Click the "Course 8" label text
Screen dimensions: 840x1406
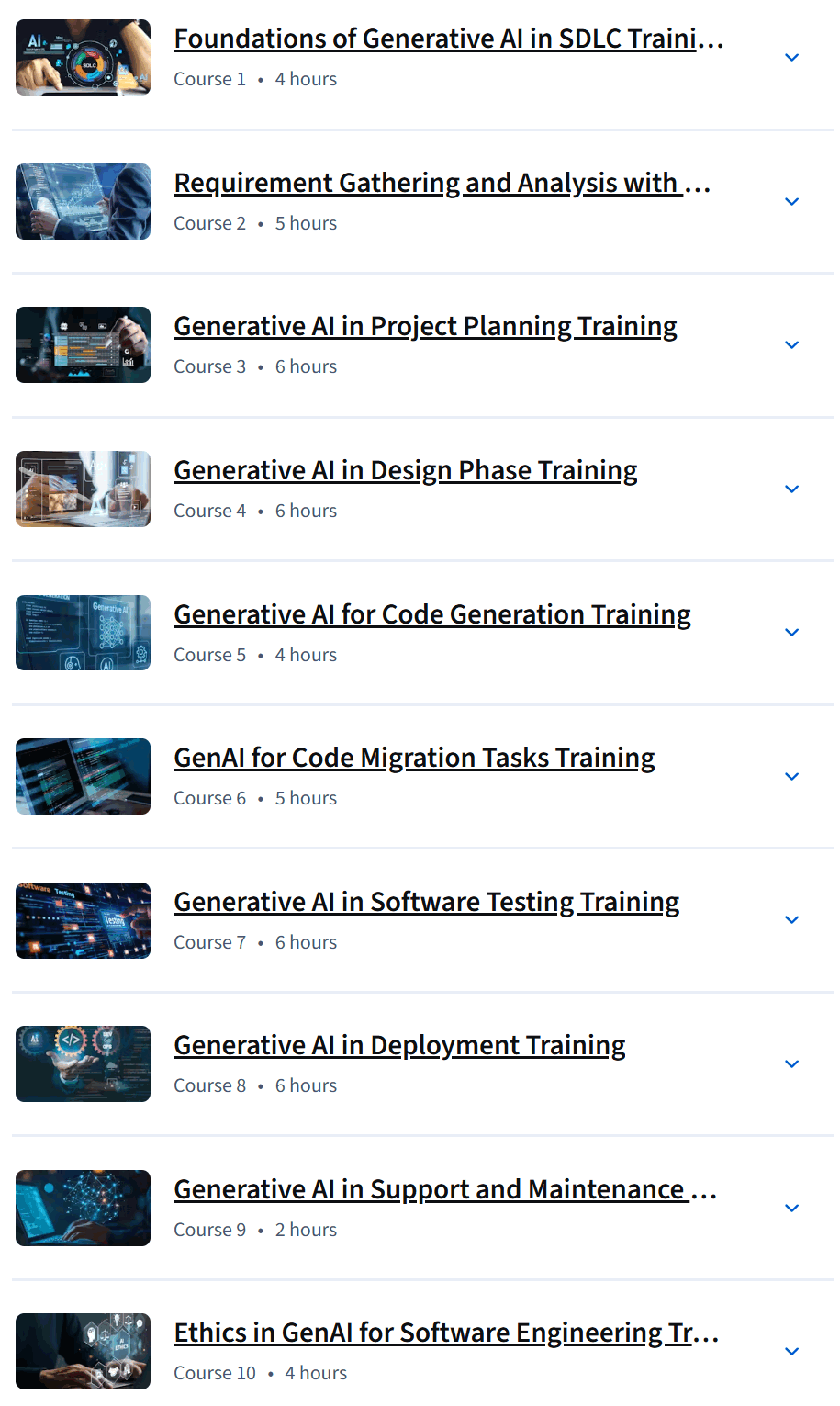210,1086
